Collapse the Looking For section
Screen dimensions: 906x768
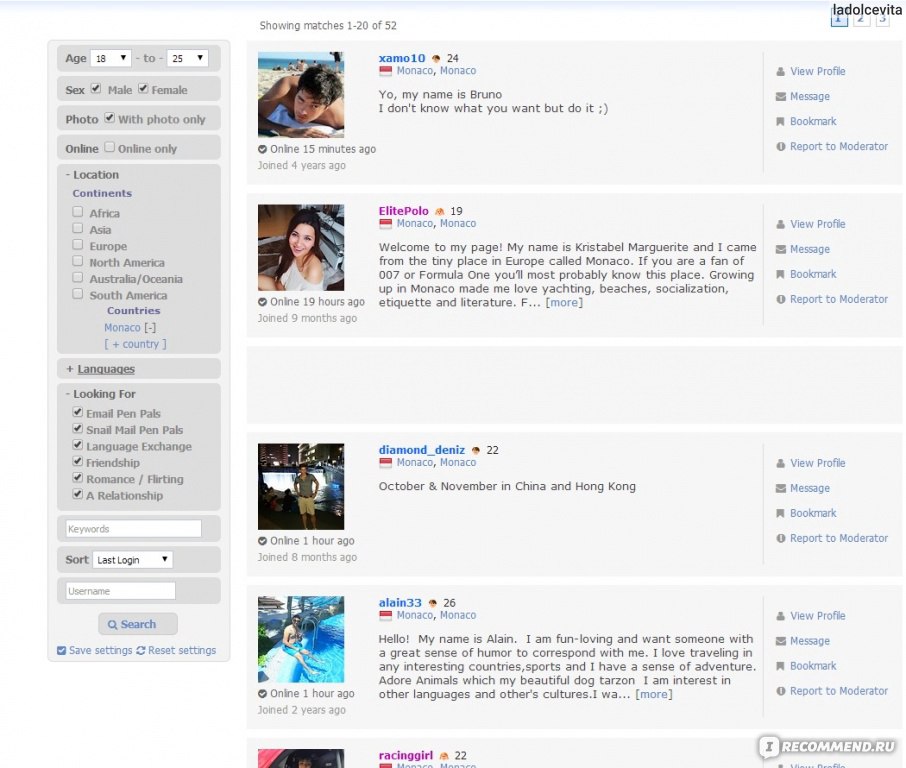[x=101, y=394]
